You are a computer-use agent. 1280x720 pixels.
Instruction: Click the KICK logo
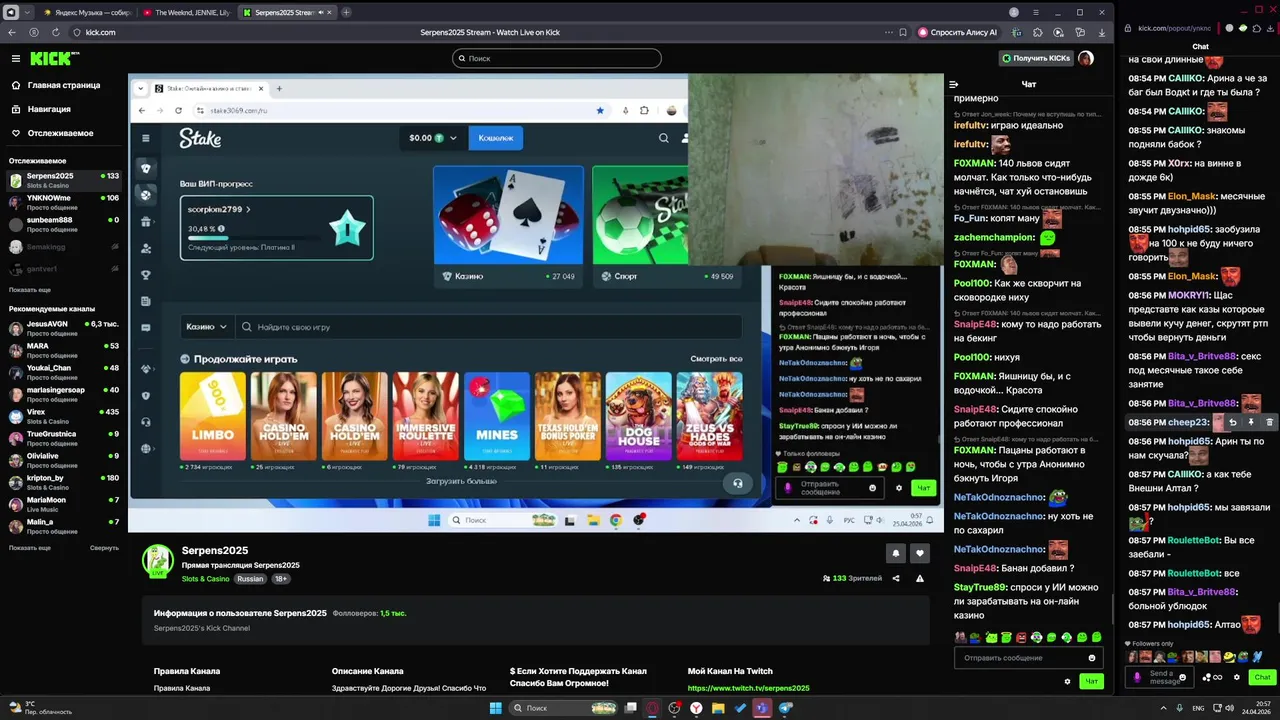tap(55, 59)
